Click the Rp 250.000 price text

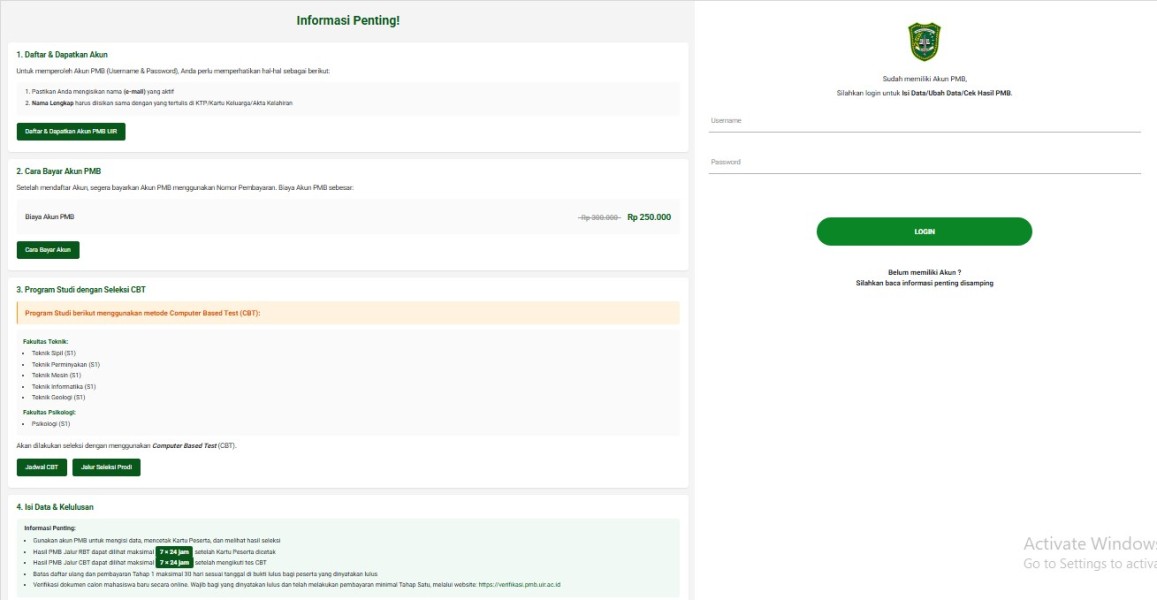[x=649, y=217]
